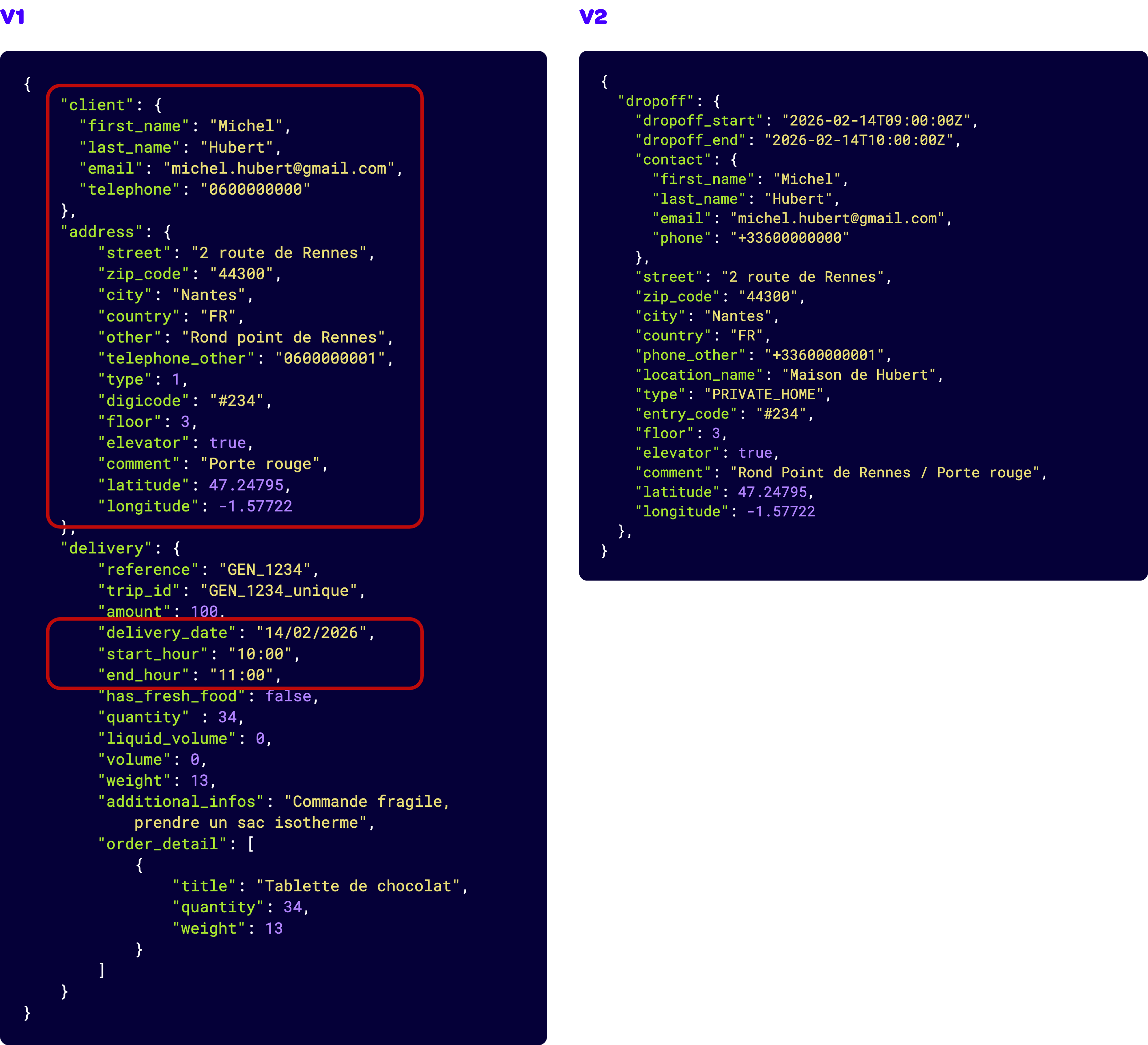
Task: Click V1 zip_code value "44300"
Action: click(241, 274)
